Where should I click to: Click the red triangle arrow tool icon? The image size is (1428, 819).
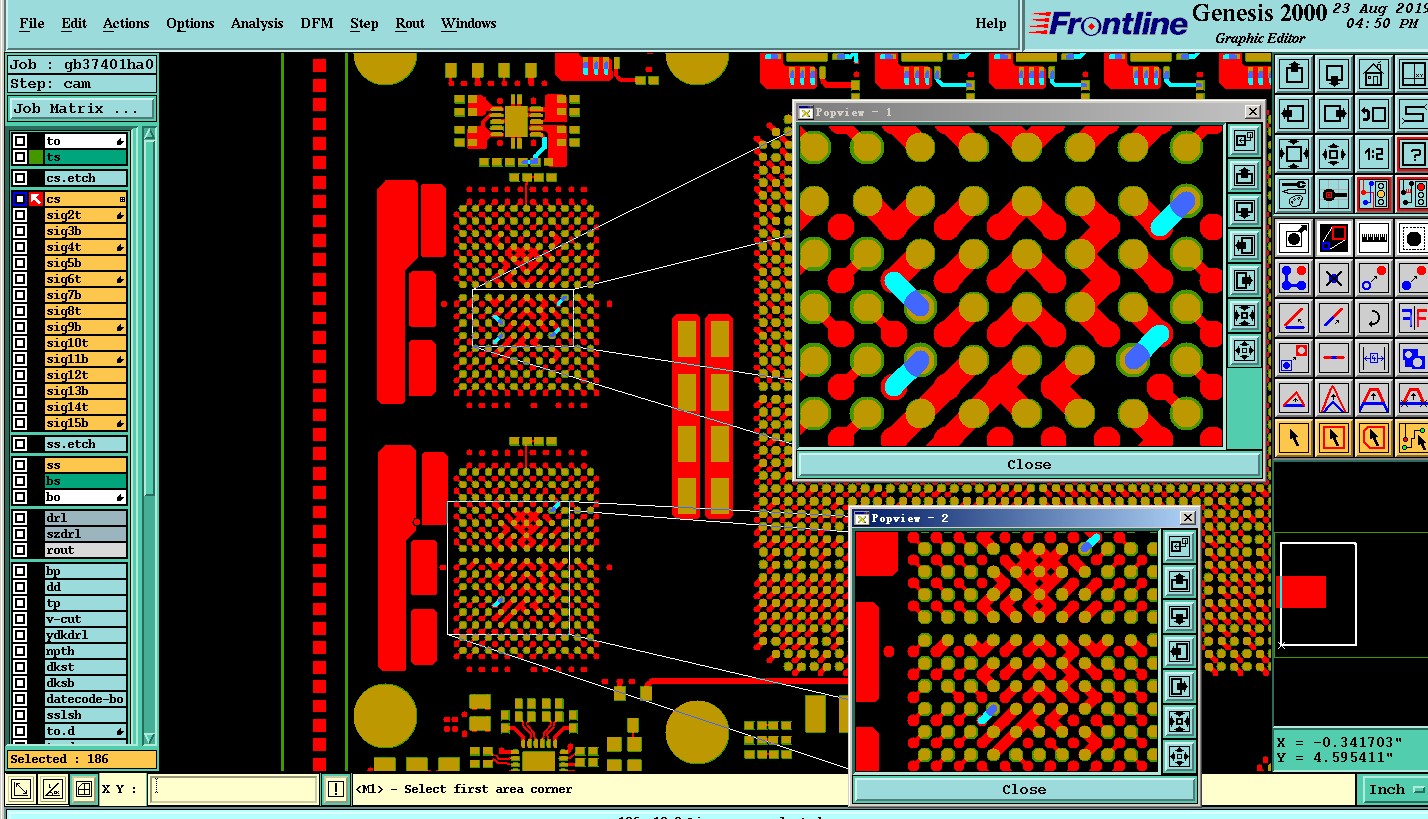pyautogui.click(x=1294, y=398)
